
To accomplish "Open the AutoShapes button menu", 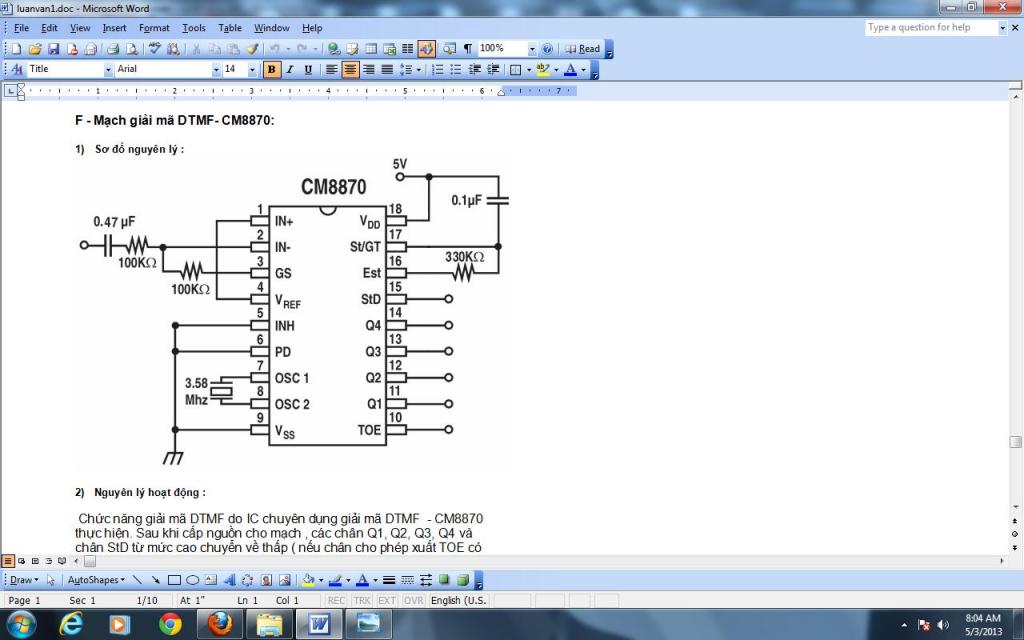I will click(x=97, y=580).
